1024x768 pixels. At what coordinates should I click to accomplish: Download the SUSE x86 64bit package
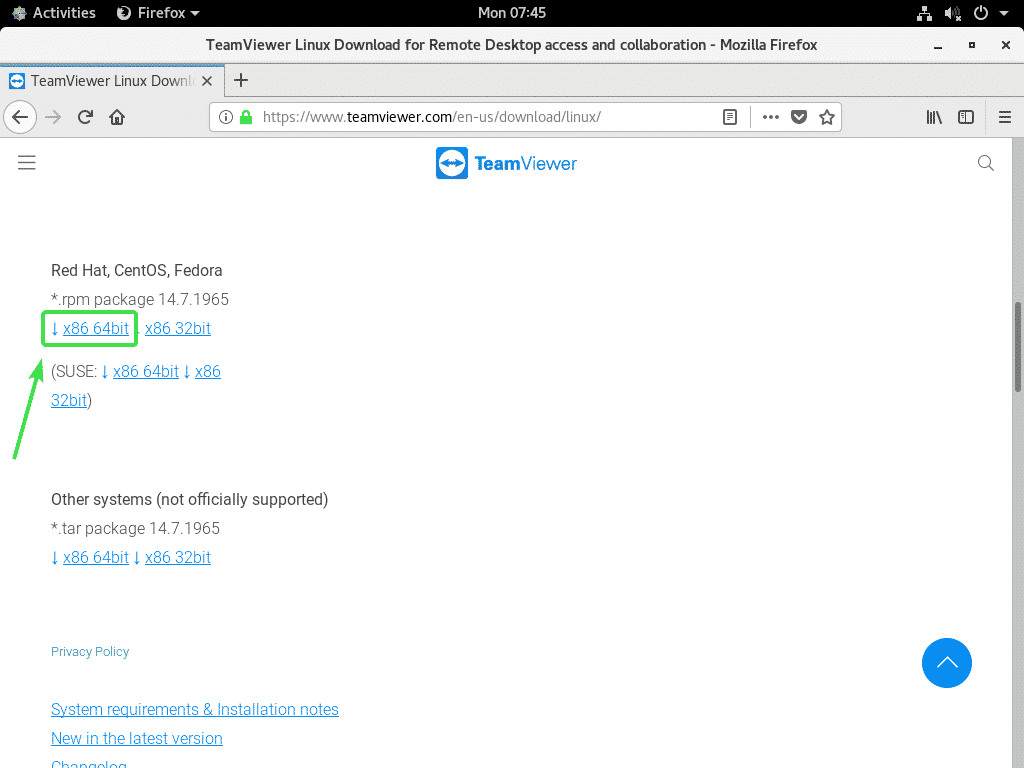pyautogui.click(x=146, y=372)
